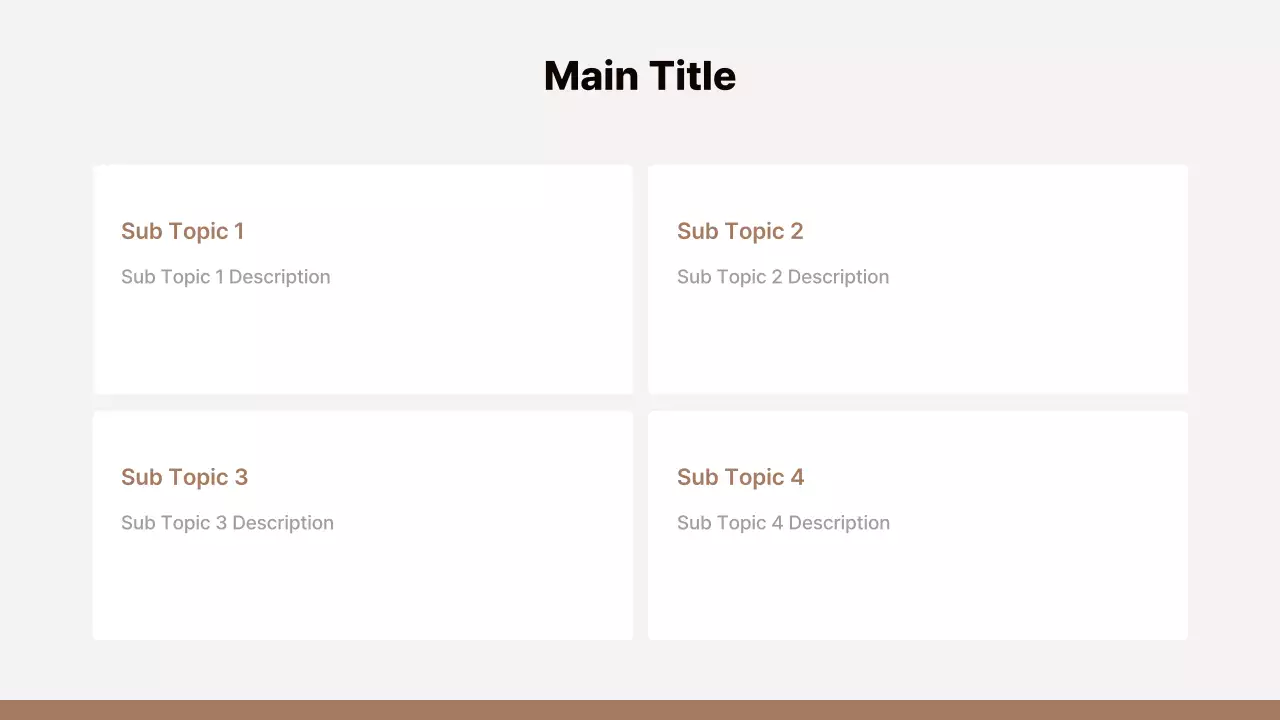The height and width of the screenshot is (720, 1280).
Task: Click the digit "3" in the third card heading
Action: pyautogui.click(x=241, y=477)
